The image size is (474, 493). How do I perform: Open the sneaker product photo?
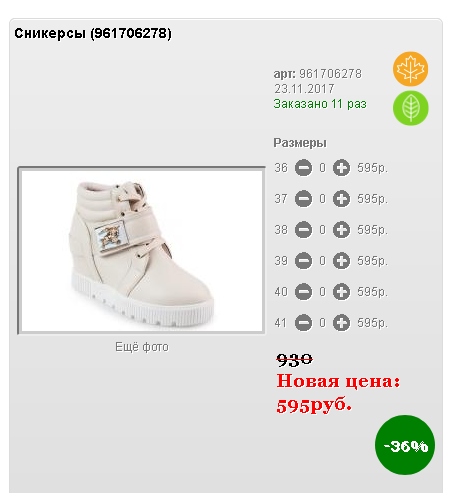coord(142,250)
